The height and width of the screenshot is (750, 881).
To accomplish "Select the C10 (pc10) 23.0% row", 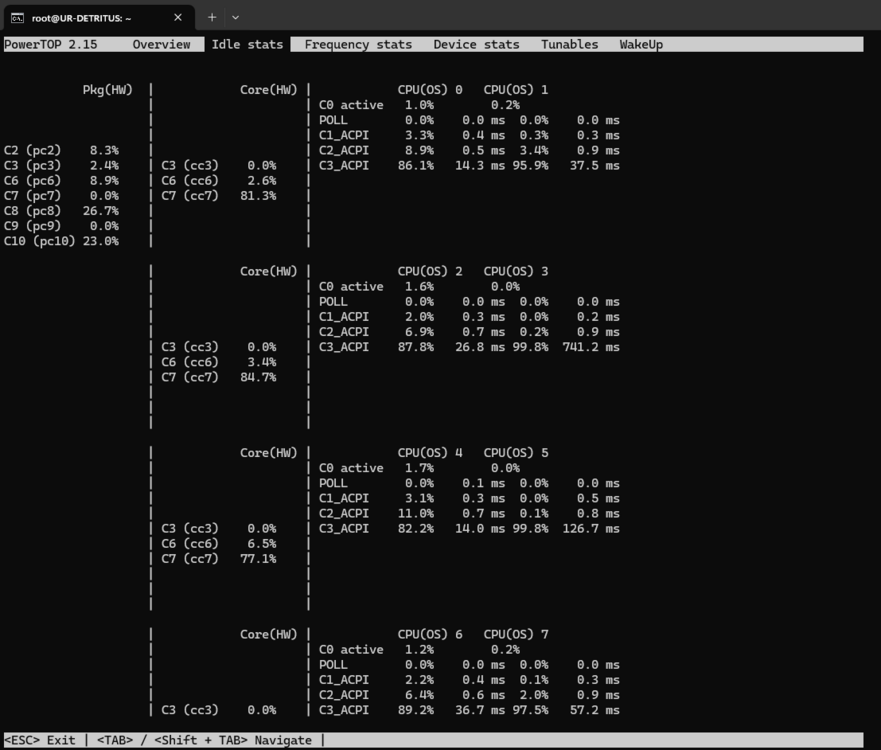I will [x=61, y=242].
